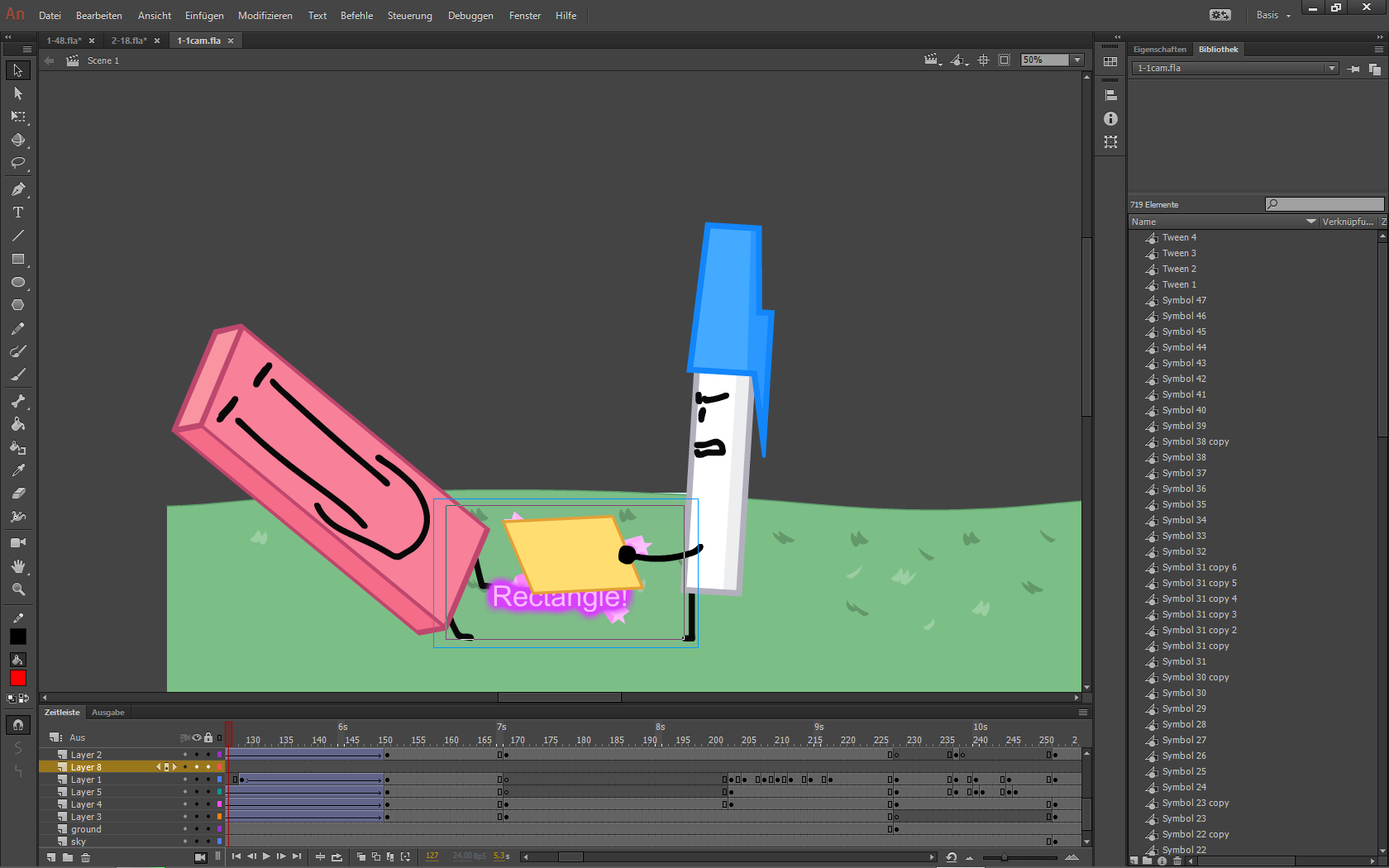Choose the 3D Rotation tool
The width and height of the screenshot is (1389, 868).
tap(18, 140)
